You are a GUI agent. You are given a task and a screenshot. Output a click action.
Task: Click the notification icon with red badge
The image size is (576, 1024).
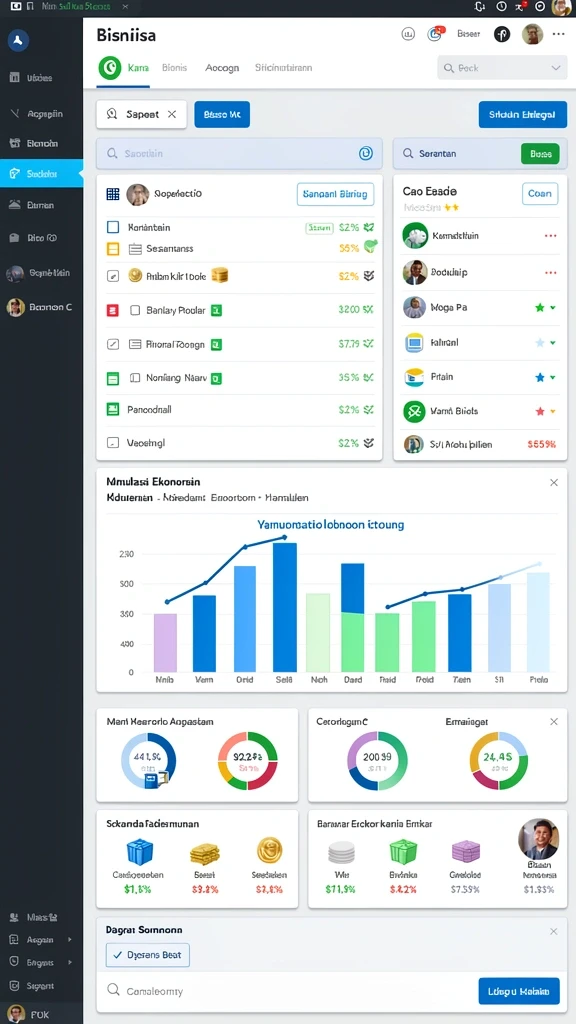click(x=435, y=34)
